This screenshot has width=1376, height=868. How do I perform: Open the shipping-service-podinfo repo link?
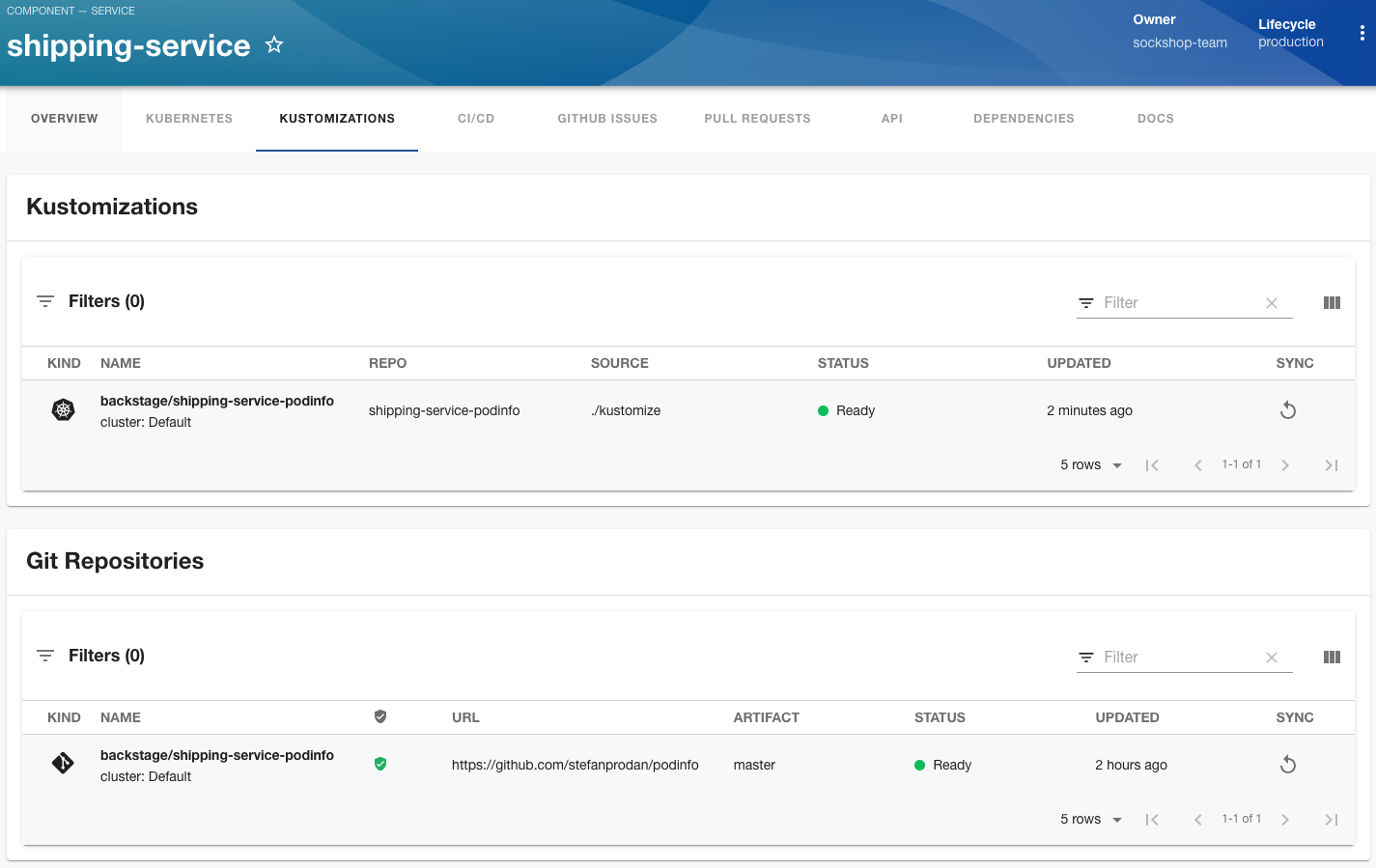click(x=444, y=410)
